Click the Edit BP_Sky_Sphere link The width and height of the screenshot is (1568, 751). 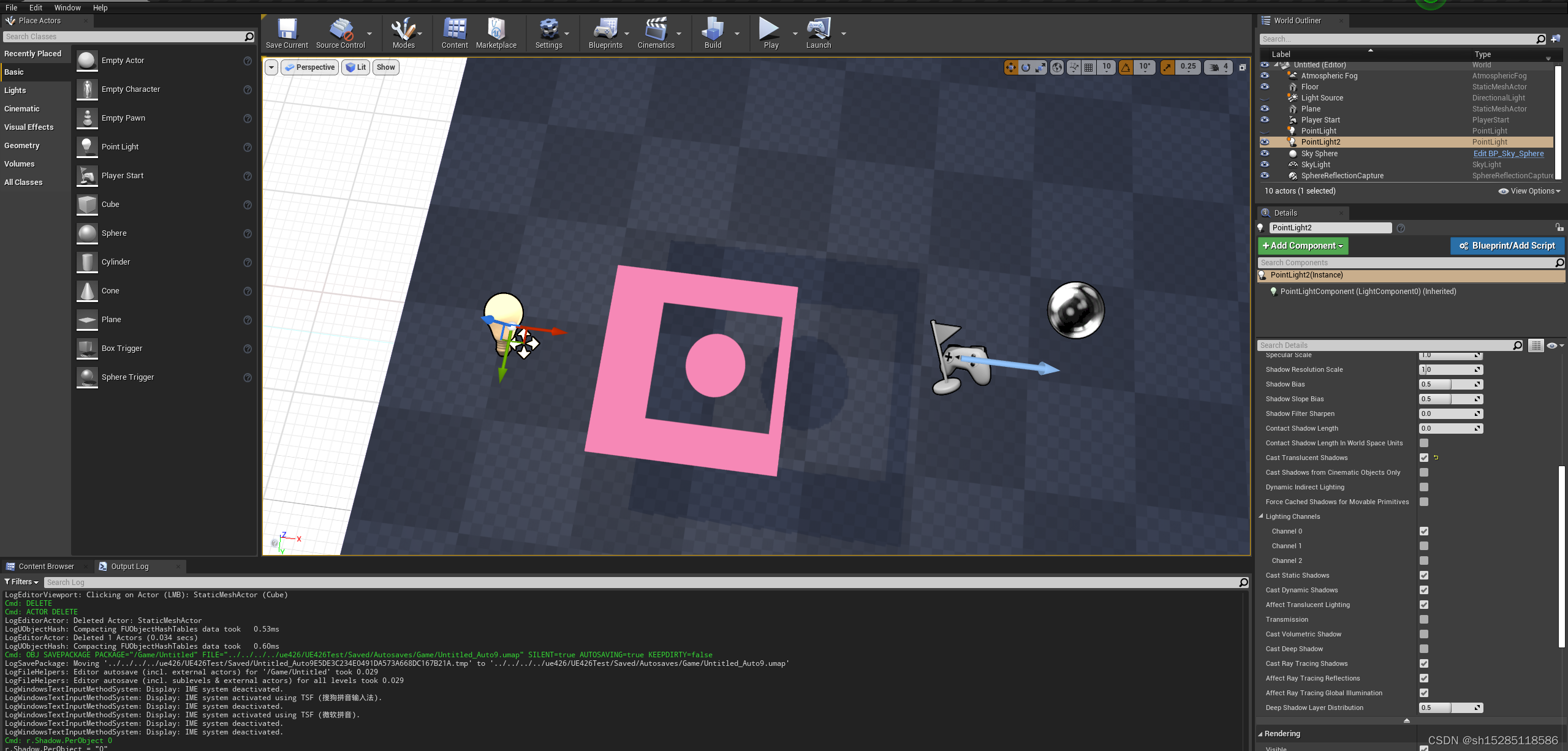click(x=1508, y=154)
